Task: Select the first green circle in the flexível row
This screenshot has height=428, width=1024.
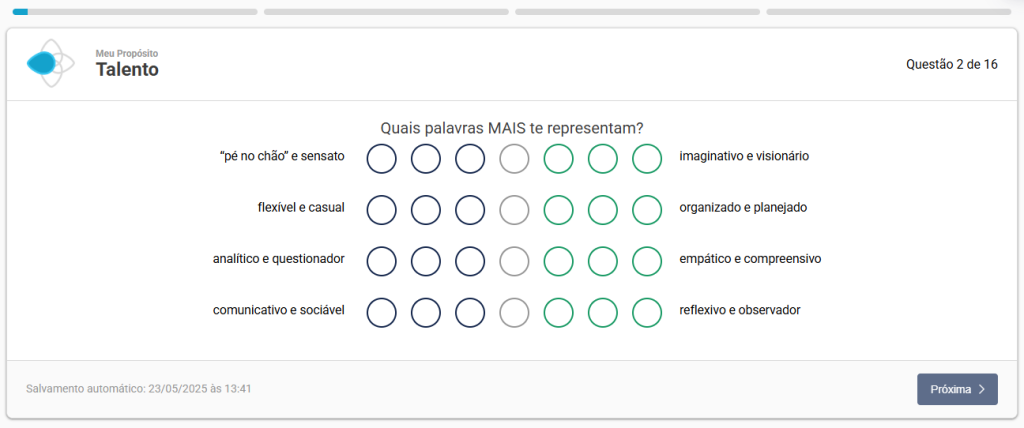Action: point(558,209)
